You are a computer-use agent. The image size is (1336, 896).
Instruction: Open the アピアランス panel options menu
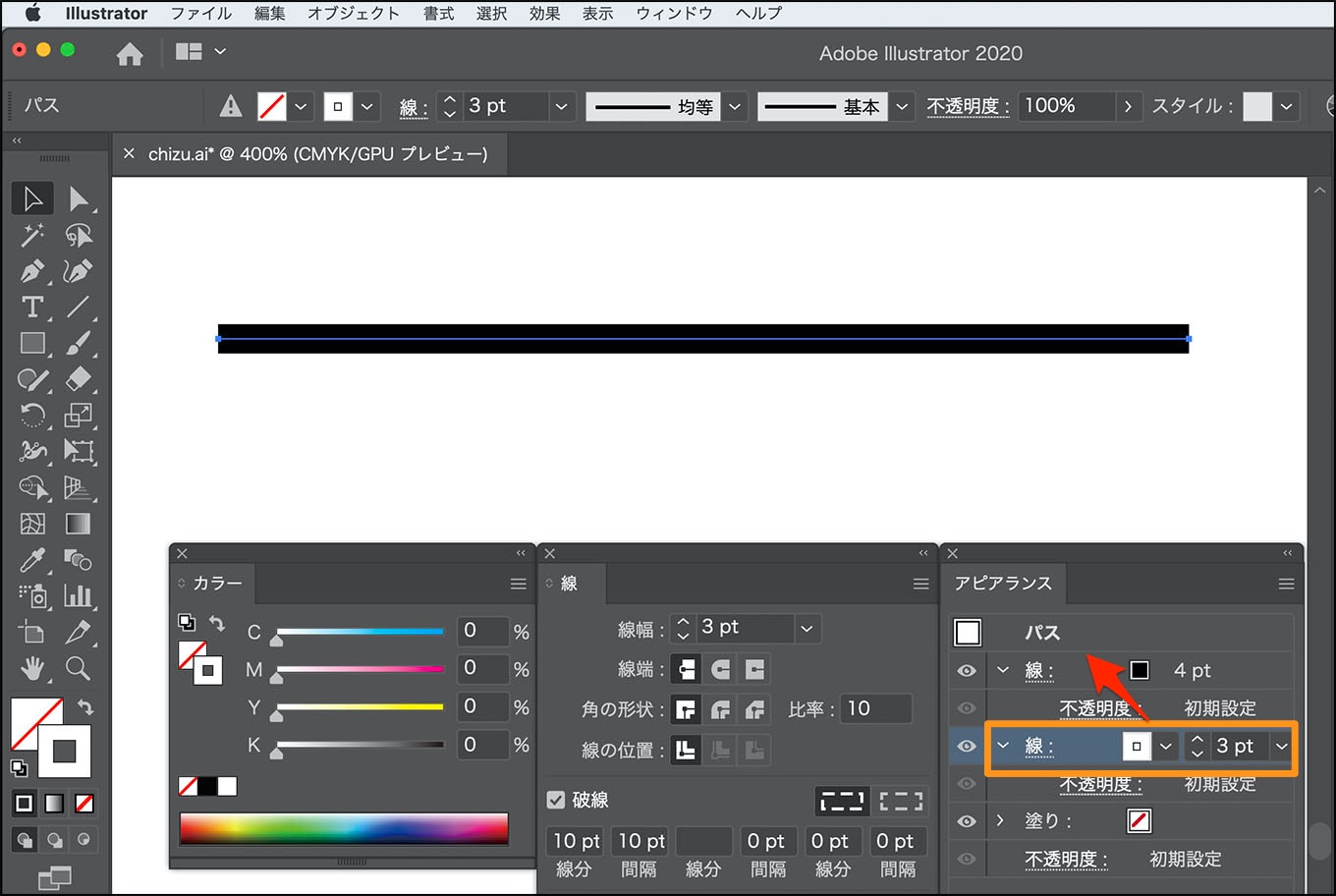1286,584
